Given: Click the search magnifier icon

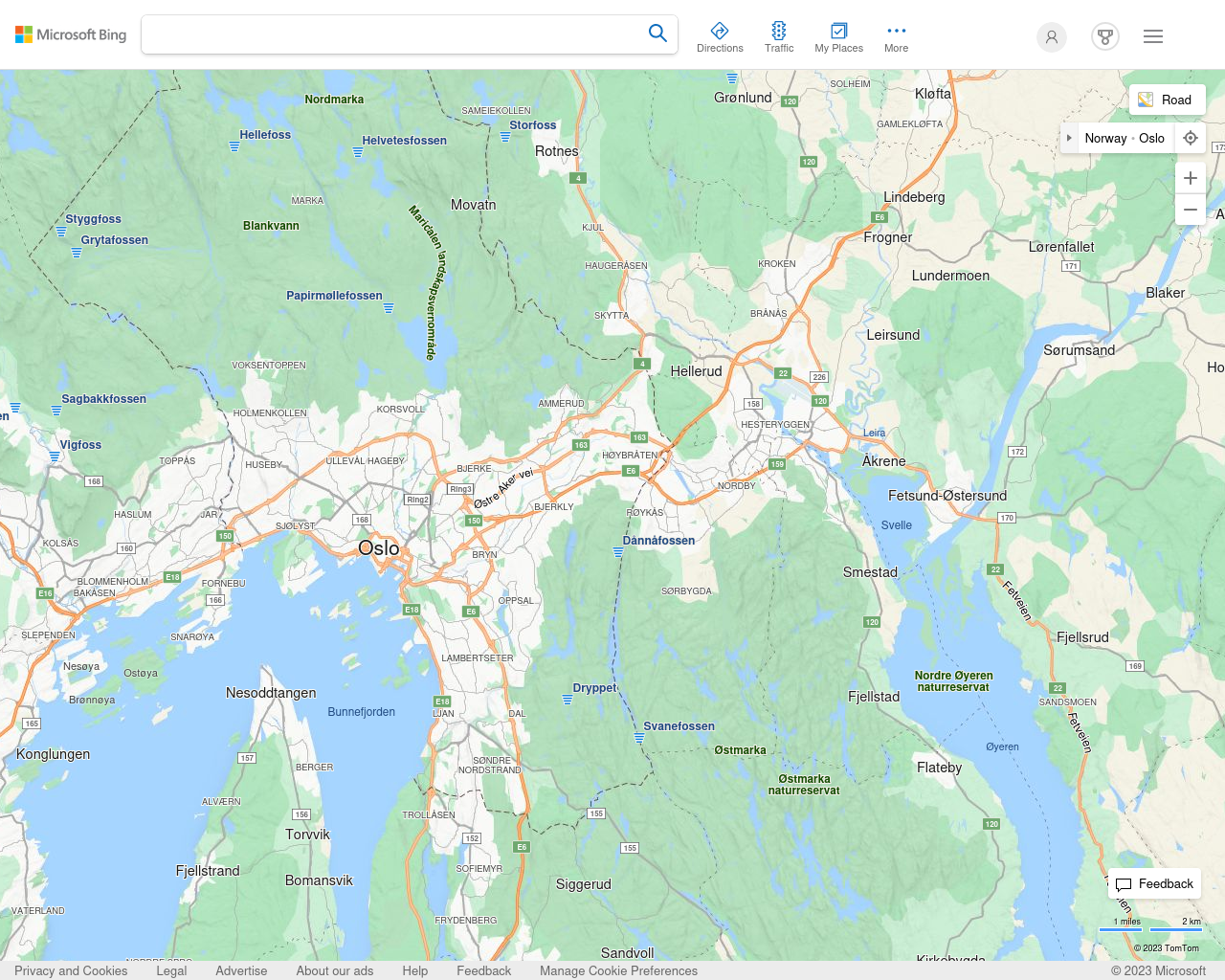Looking at the screenshot, I should [657, 33].
